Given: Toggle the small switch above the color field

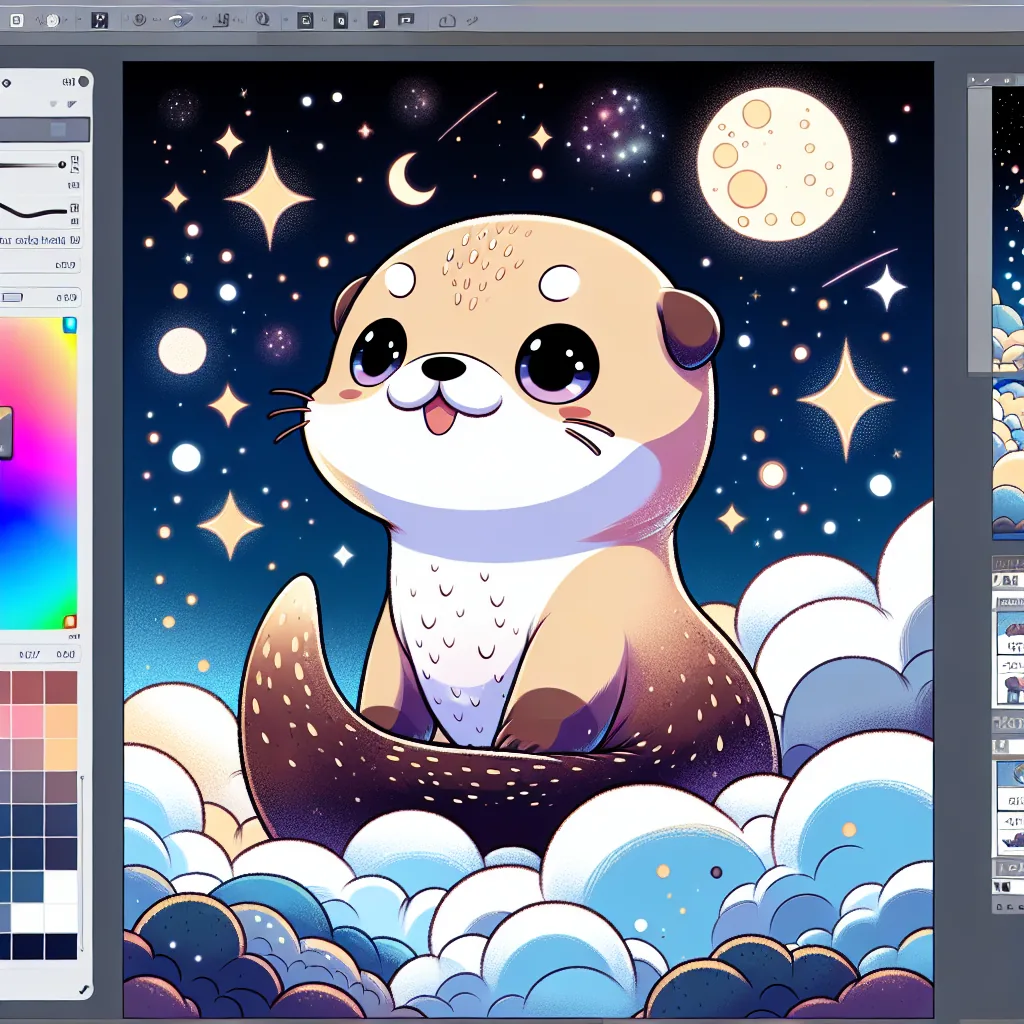Looking at the screenshot, I should (x=12, y=297).
